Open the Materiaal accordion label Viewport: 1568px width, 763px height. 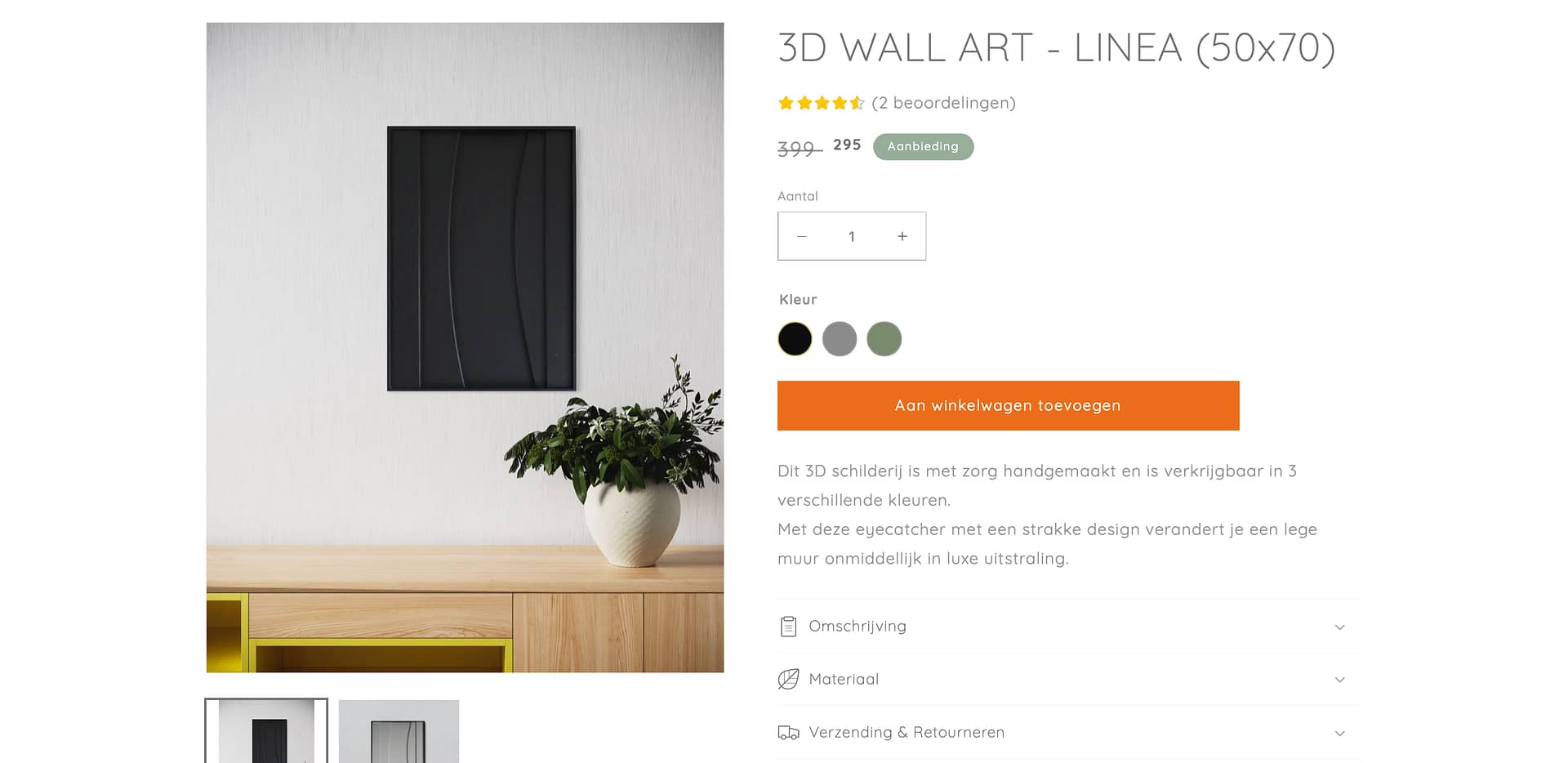point(844,679)
